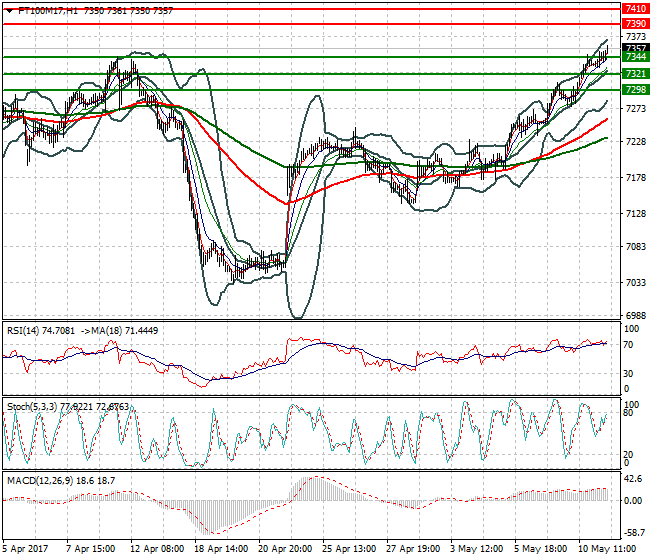This screenshot has width=660, height=560.
Task: Click the 0.00 MACD zero level value
Action: coord(633,501)
